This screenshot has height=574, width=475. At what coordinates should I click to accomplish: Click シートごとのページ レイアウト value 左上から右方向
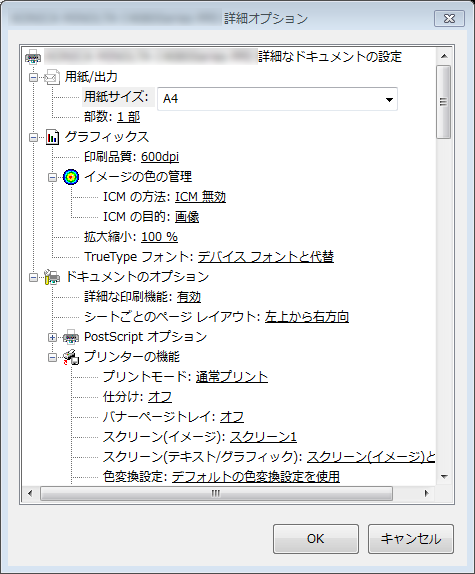307,317
